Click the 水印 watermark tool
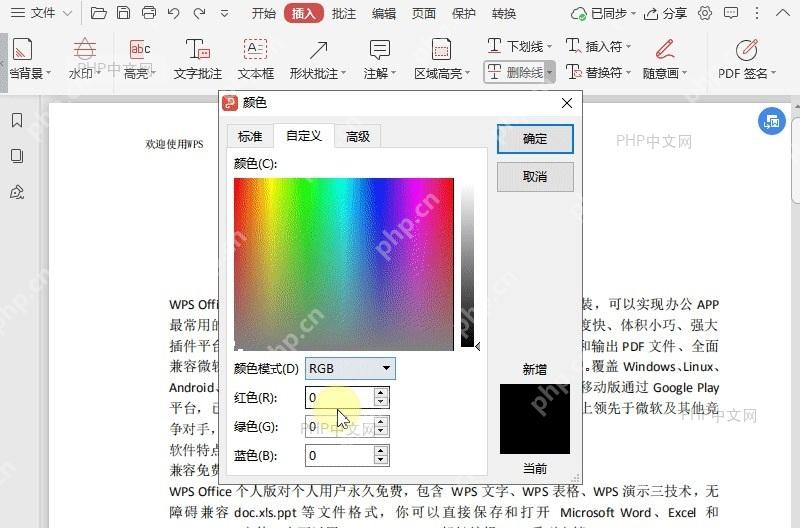The height and width of the screenshot is (528, 800). 84,59
